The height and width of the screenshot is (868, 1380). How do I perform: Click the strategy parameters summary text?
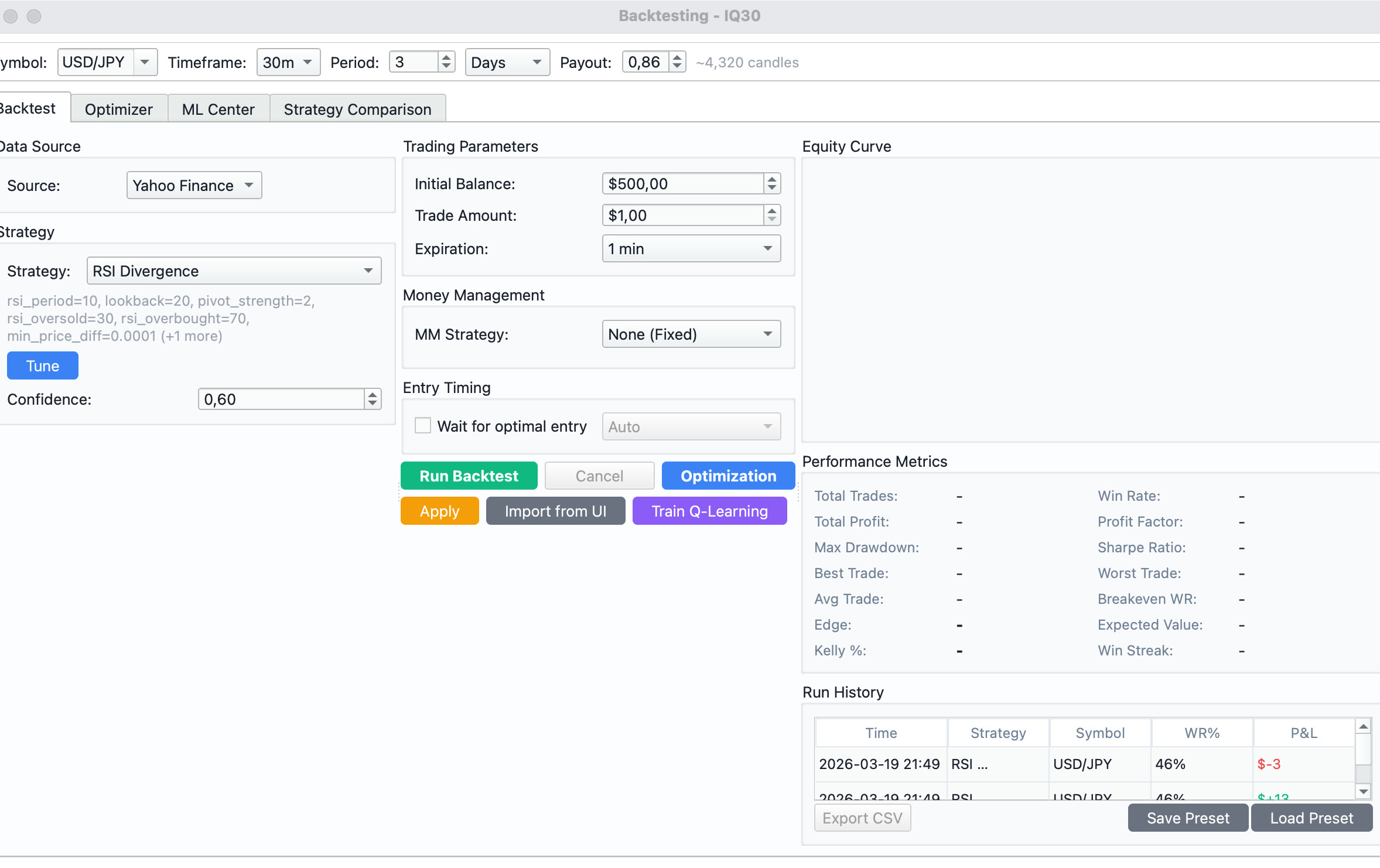(x=161, y=319)
